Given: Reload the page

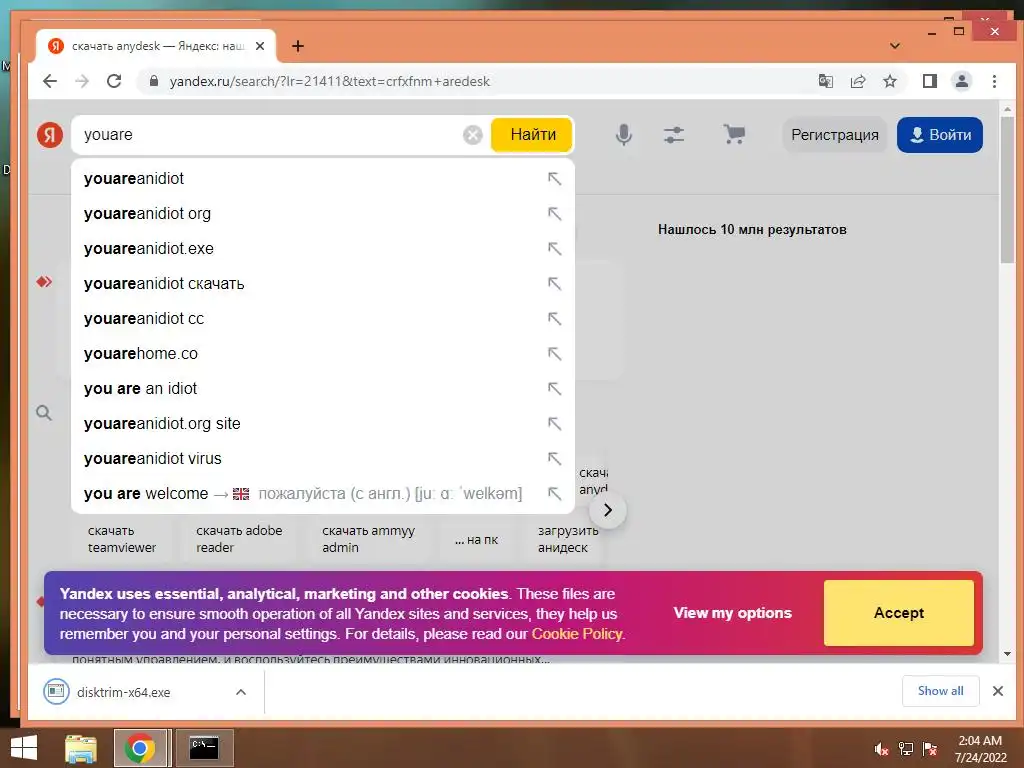Looking at the screenshot, I should (x=114, y=81).
